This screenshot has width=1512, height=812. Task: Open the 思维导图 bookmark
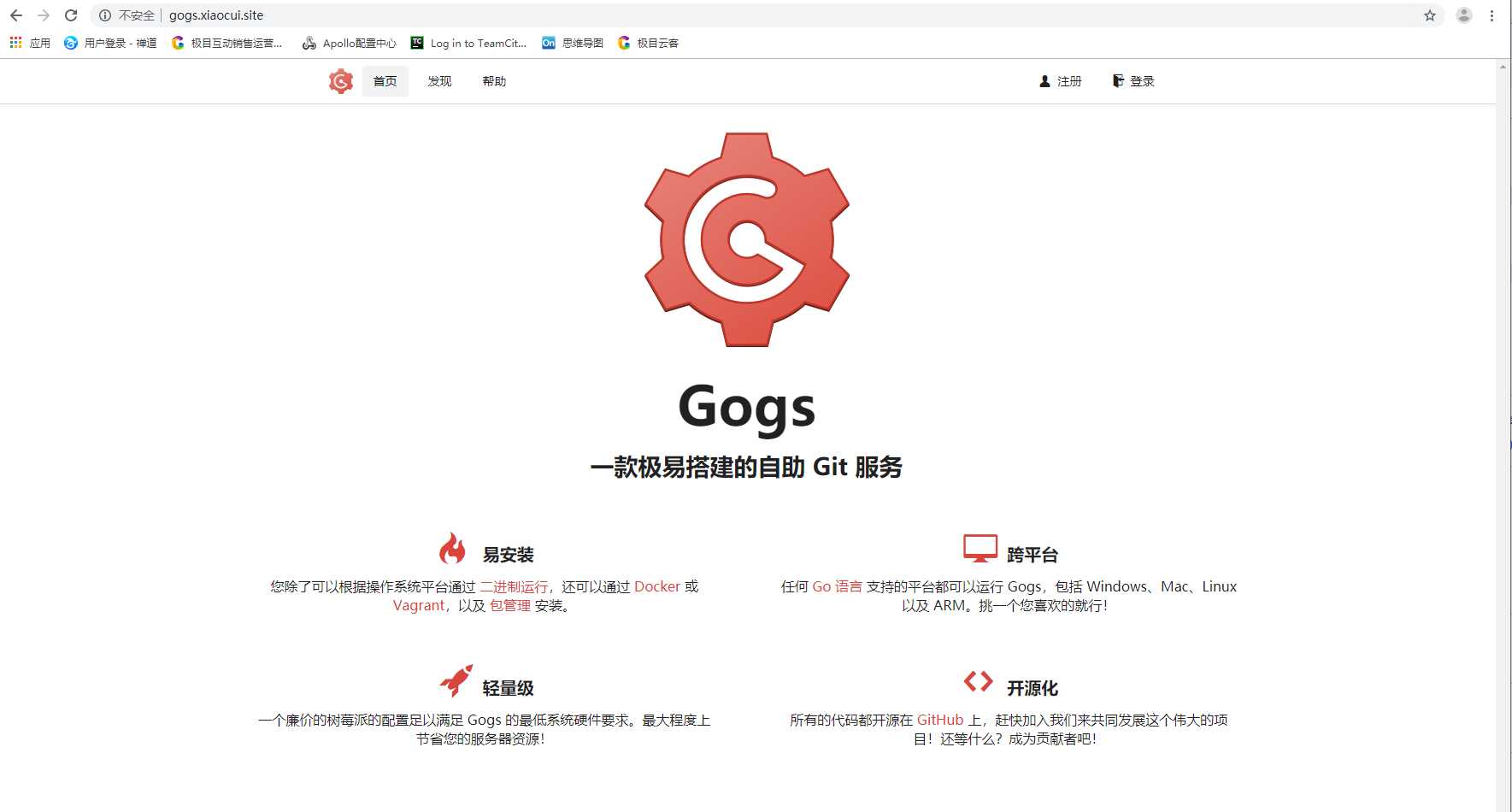coord(573,43)
